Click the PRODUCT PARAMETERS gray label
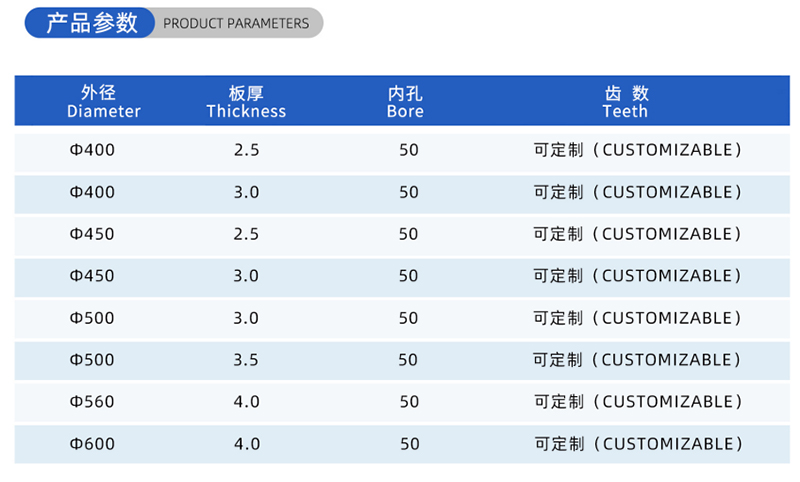 (x=236, y=23)
